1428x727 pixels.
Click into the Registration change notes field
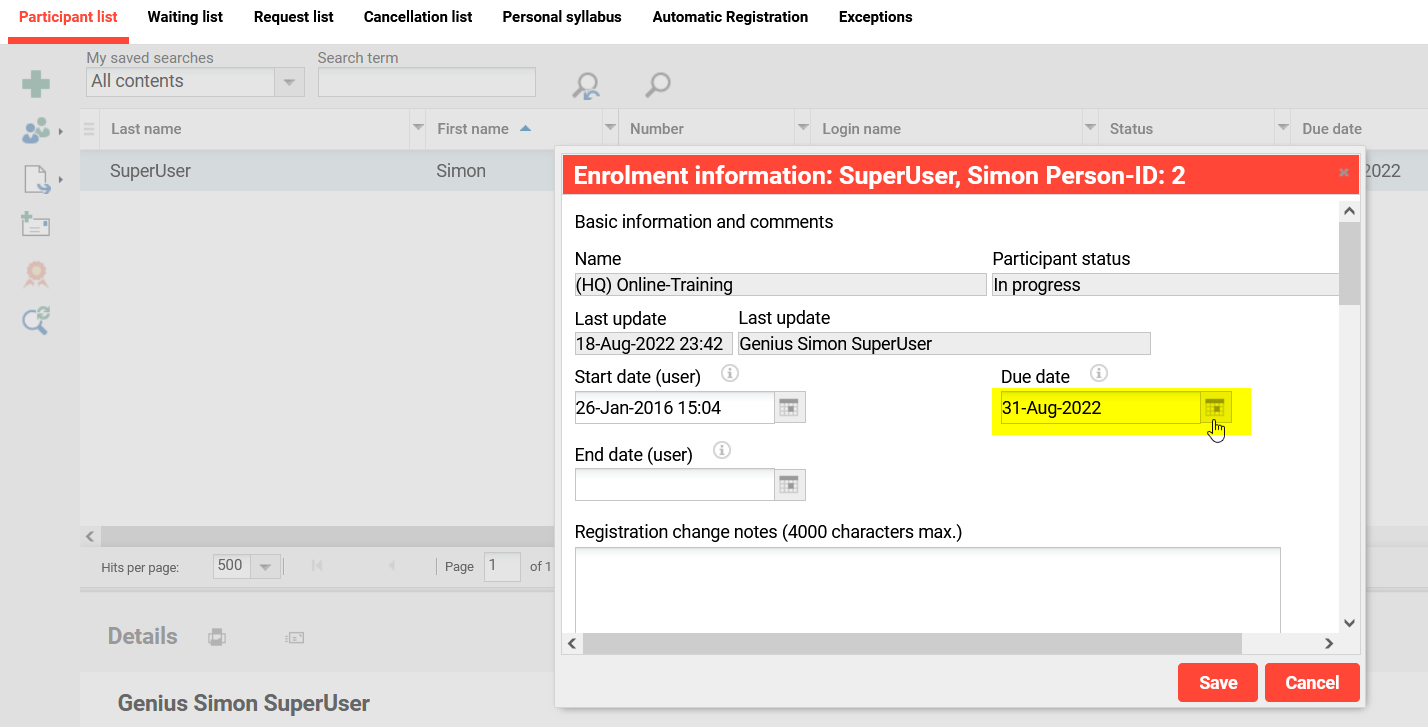[x=927, y=588]
